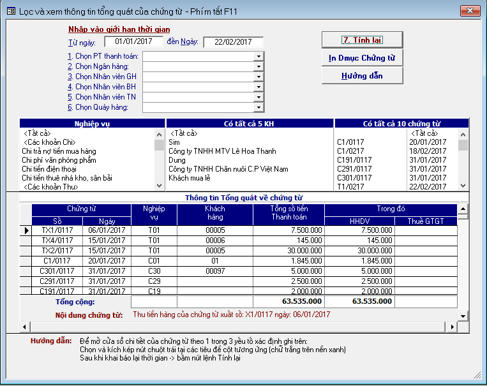Open the 'Hướng dẫn' button
The height and width of the screenshot is (386, 487).
pyautogui.click(x=362, y=76)
